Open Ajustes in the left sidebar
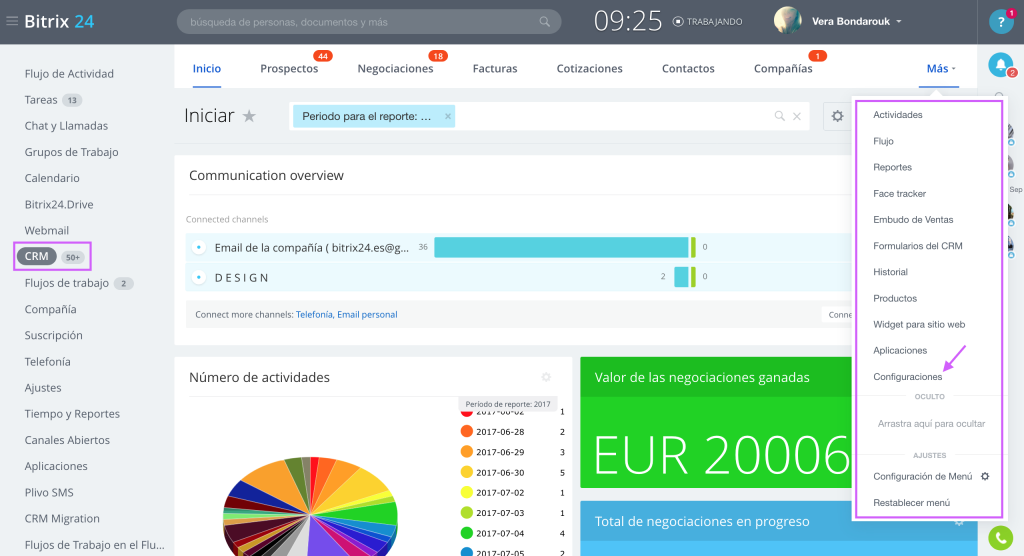This screenshot has height=556, width=1024. 42,387
